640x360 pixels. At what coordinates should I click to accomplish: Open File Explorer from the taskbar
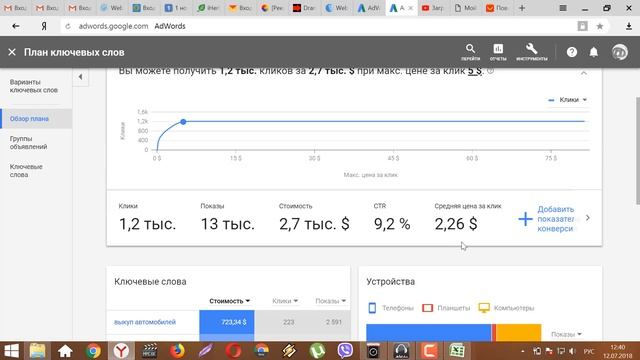pyautogui.click(x=37, y=351)
